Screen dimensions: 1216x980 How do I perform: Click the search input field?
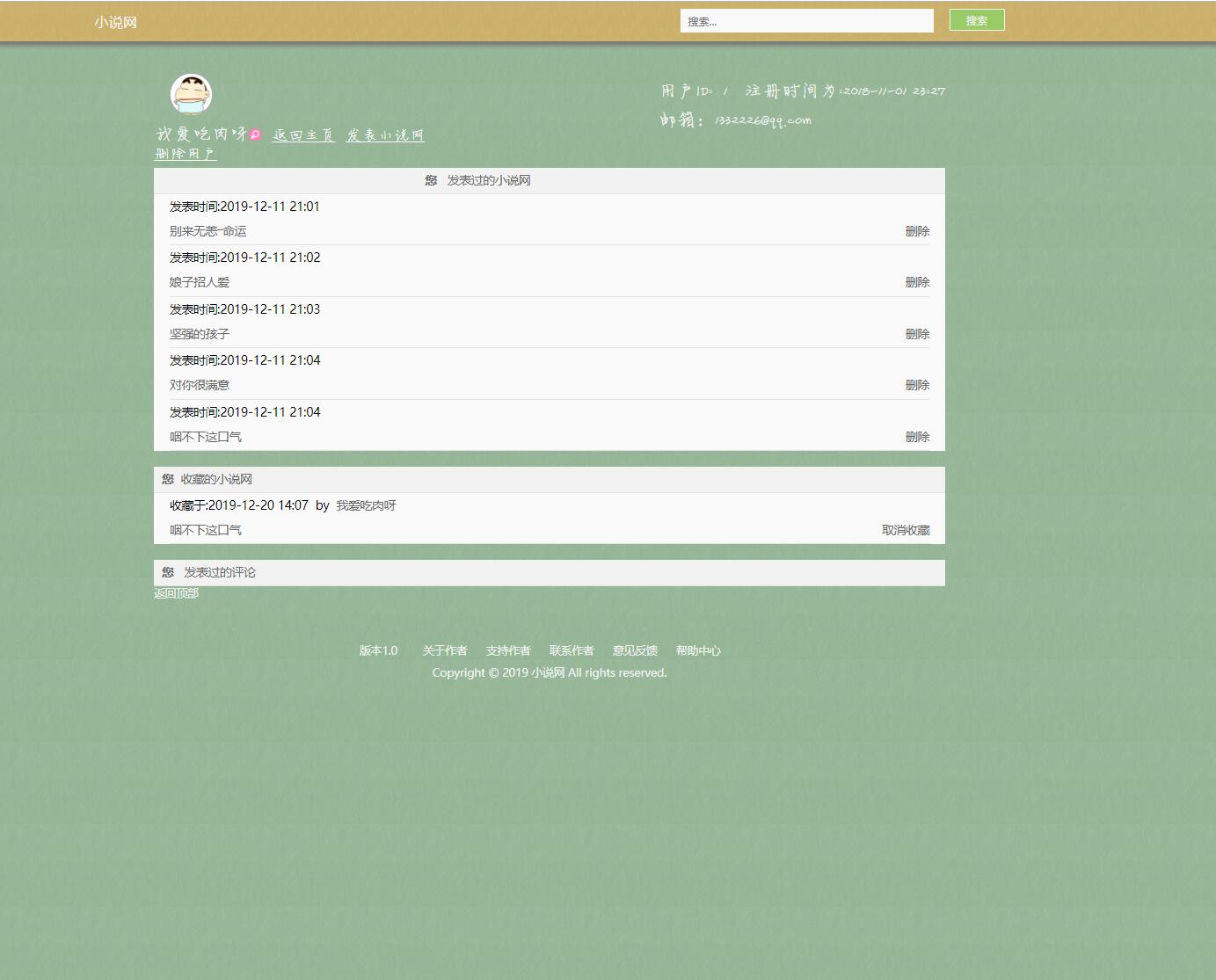[806, 20]
